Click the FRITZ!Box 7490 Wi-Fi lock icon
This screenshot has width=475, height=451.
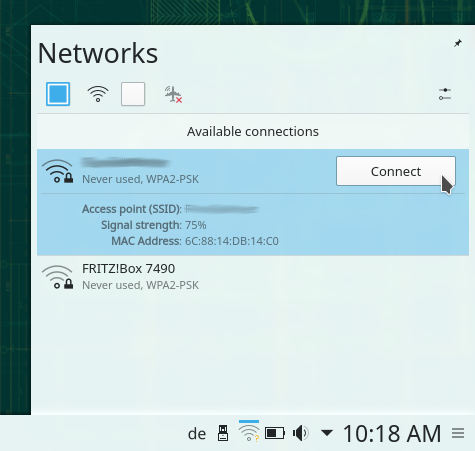tap(57, 277)
